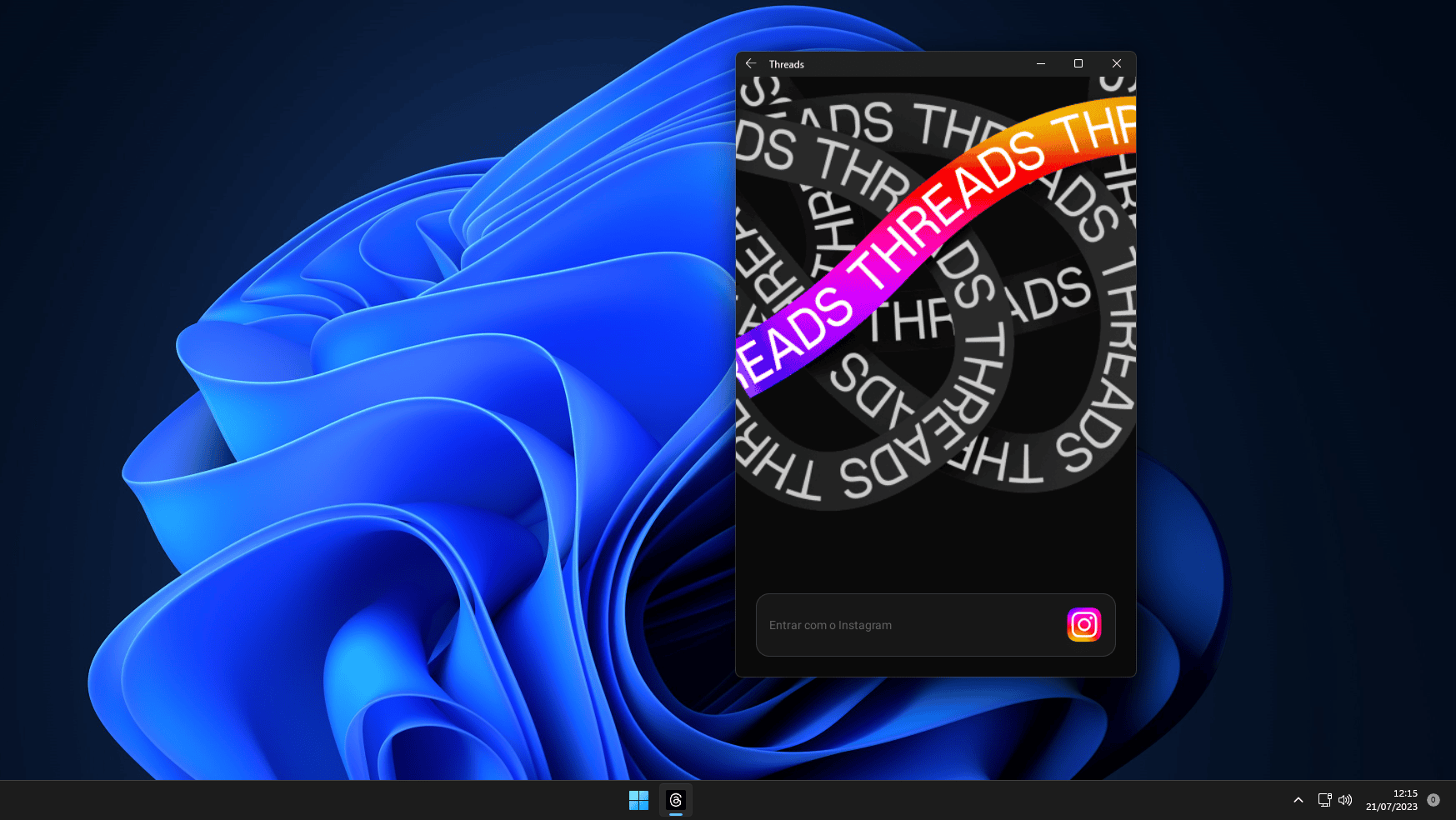1456x820 pixels.
Task: Open the network status tray icon
Action: coord(1324,800)
